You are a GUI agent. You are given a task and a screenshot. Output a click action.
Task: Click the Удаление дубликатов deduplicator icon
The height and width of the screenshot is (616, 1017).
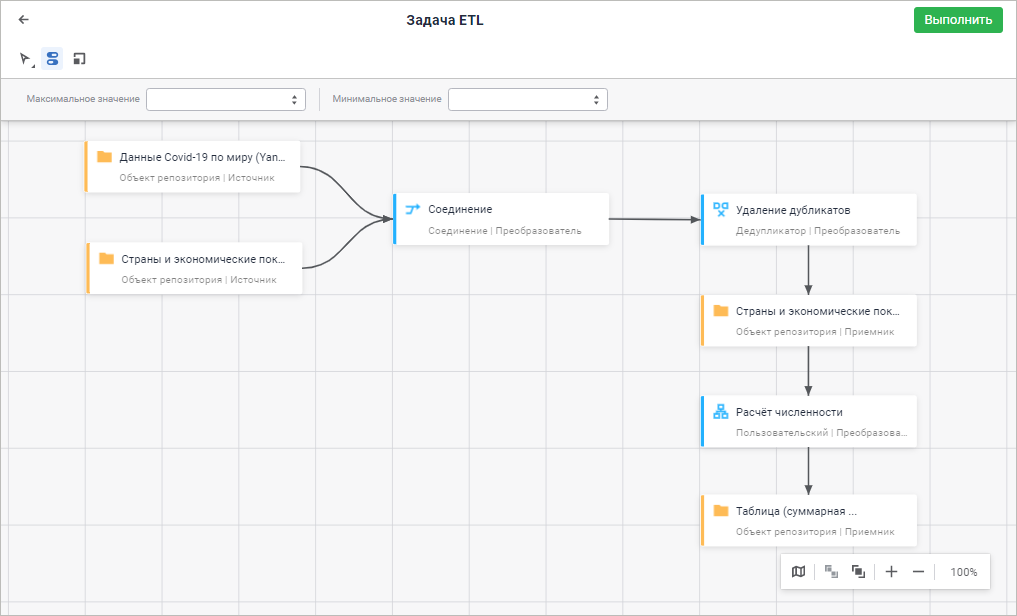(721, 209)
